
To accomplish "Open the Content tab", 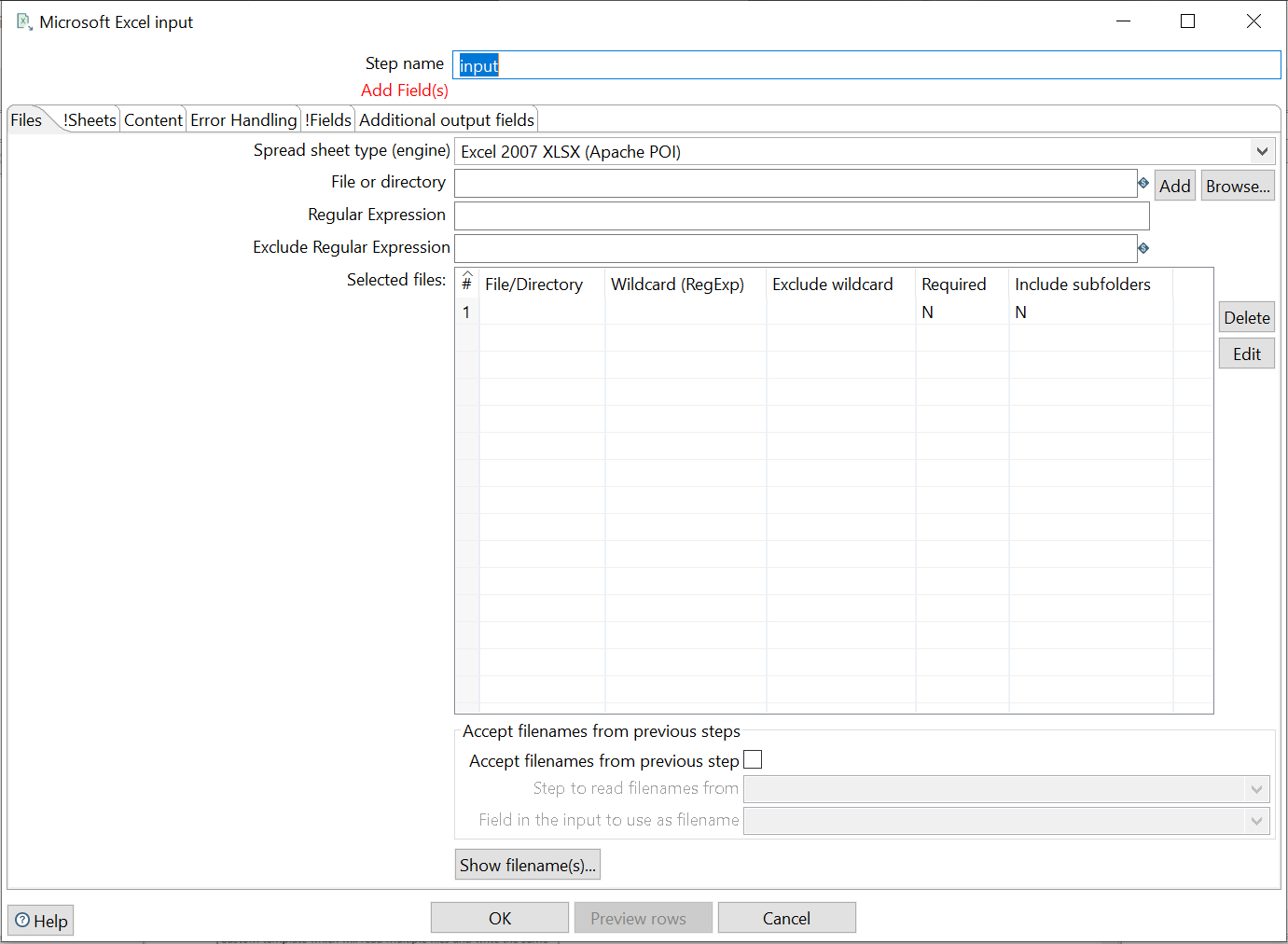I will point(153,120).
